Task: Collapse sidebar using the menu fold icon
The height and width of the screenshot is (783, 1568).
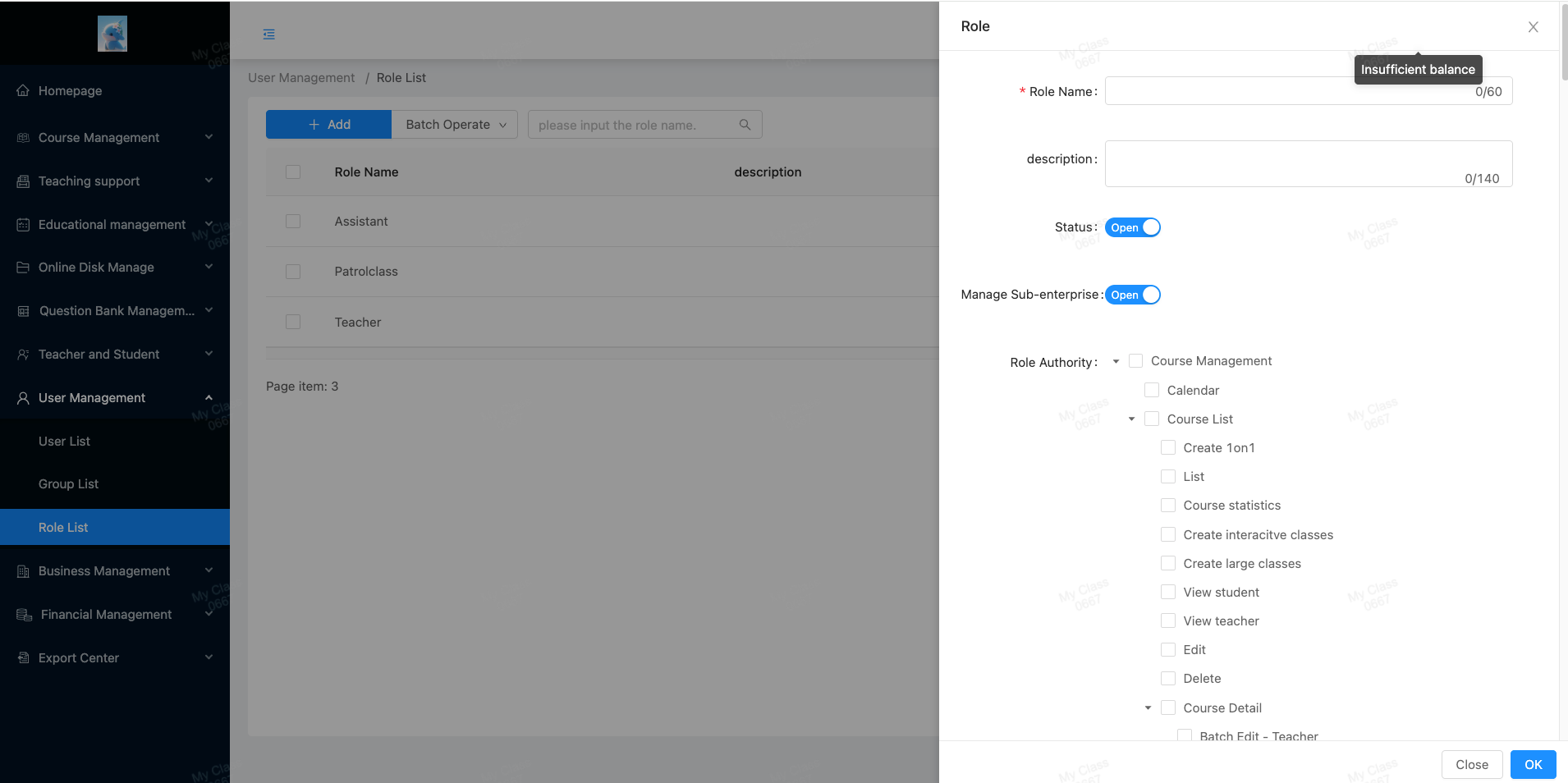Action: tap(268, 34)
